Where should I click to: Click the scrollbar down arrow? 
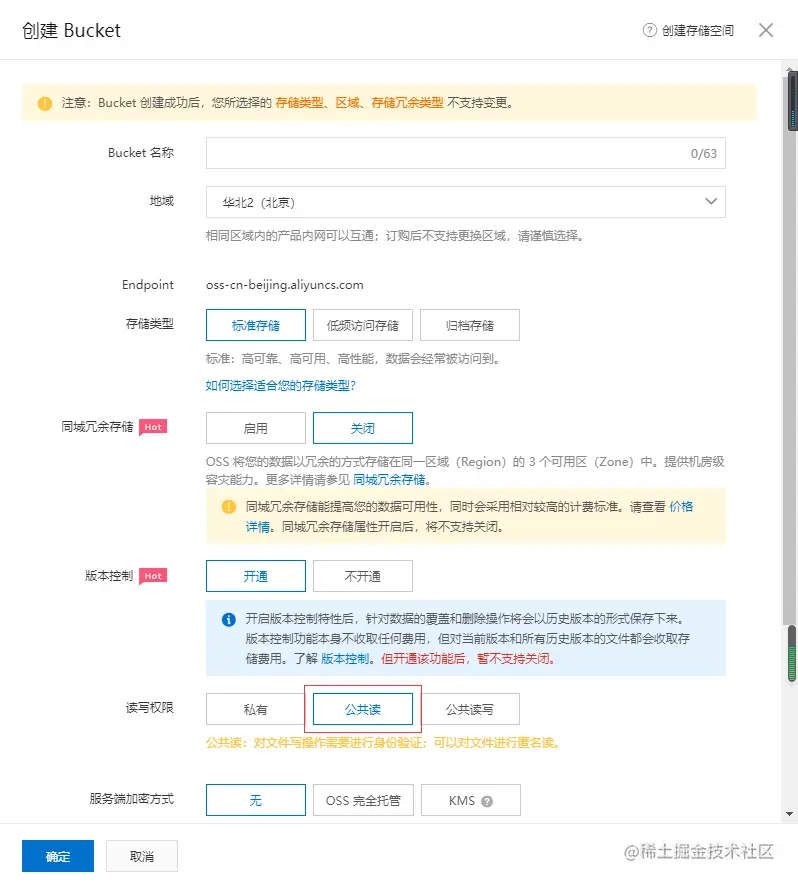pos(790,814)
